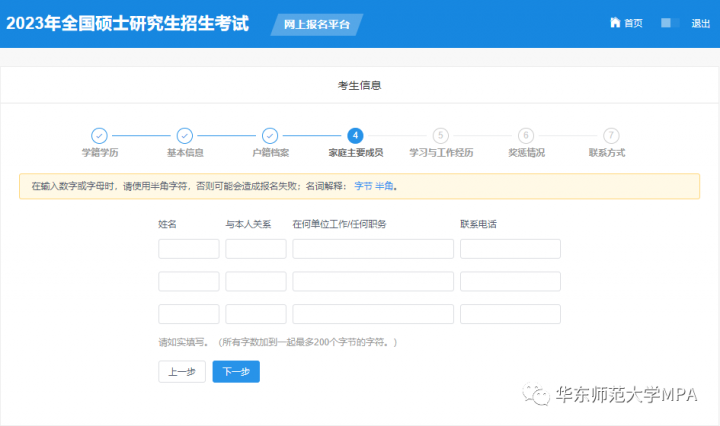Select the 户籍档案 step label

coord(270,153)
